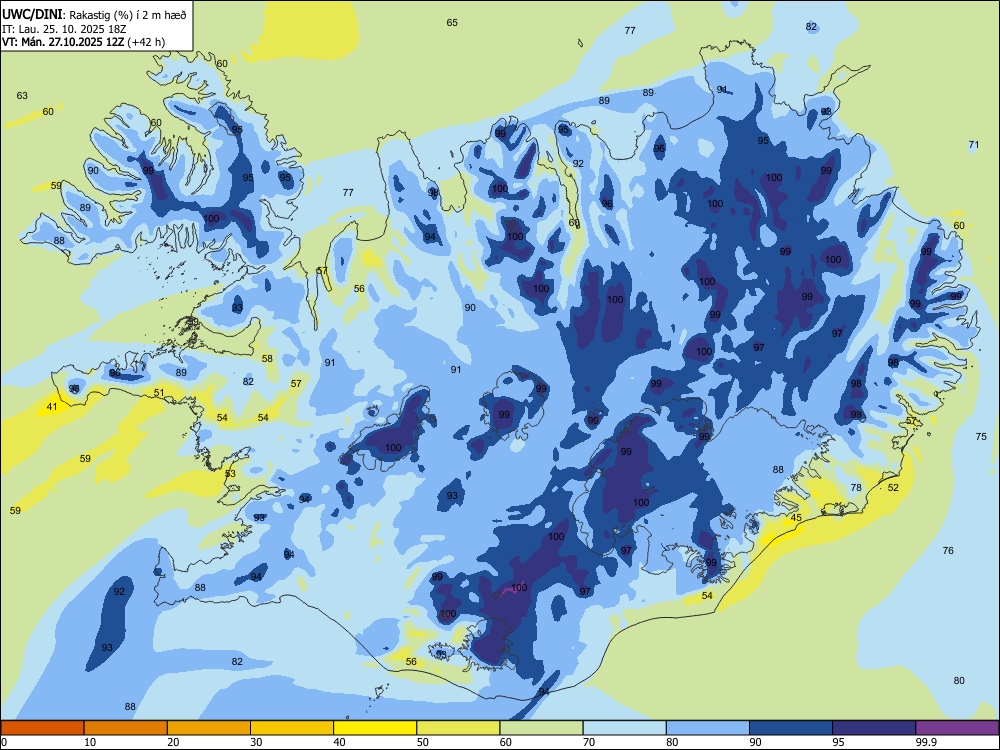Click the legend tick label '20'
This screenshot has height=750, width=1000.
coord(173,742)
